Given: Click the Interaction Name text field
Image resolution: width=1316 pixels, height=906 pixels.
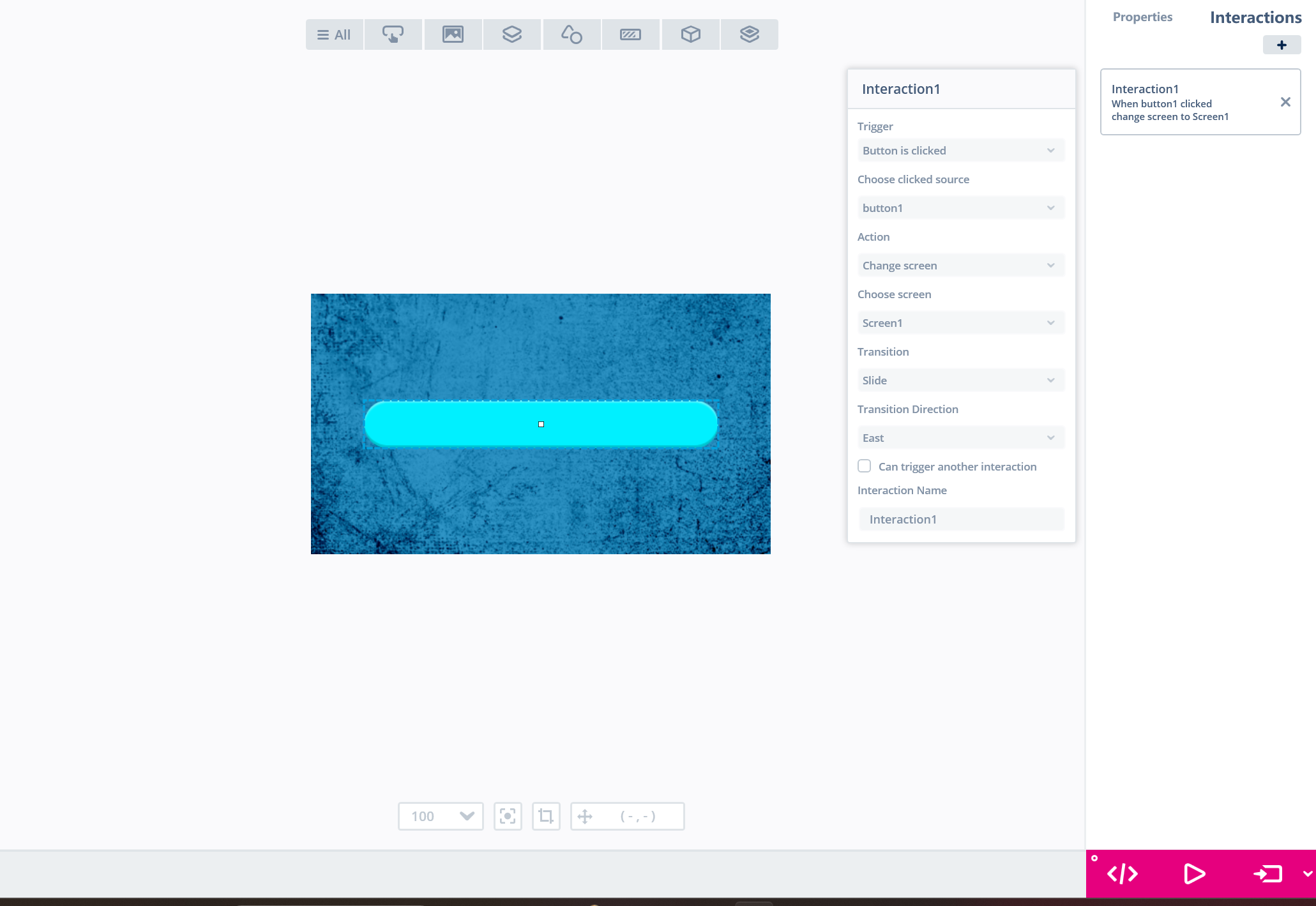Looking at the screenshot, I should (x=960, y=519).
